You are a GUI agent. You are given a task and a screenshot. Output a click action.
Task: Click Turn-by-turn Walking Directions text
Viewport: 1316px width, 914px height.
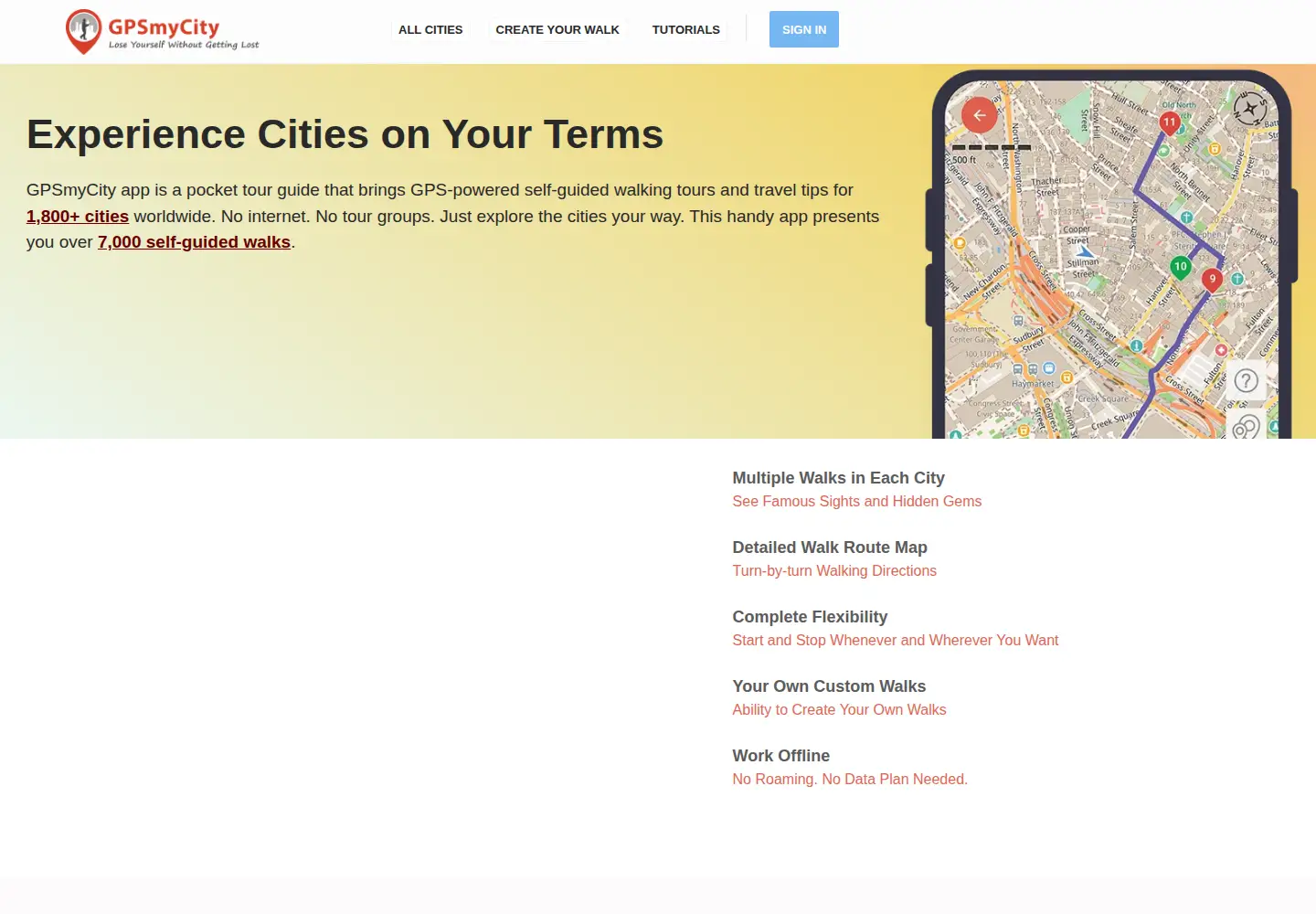[834, 570]
